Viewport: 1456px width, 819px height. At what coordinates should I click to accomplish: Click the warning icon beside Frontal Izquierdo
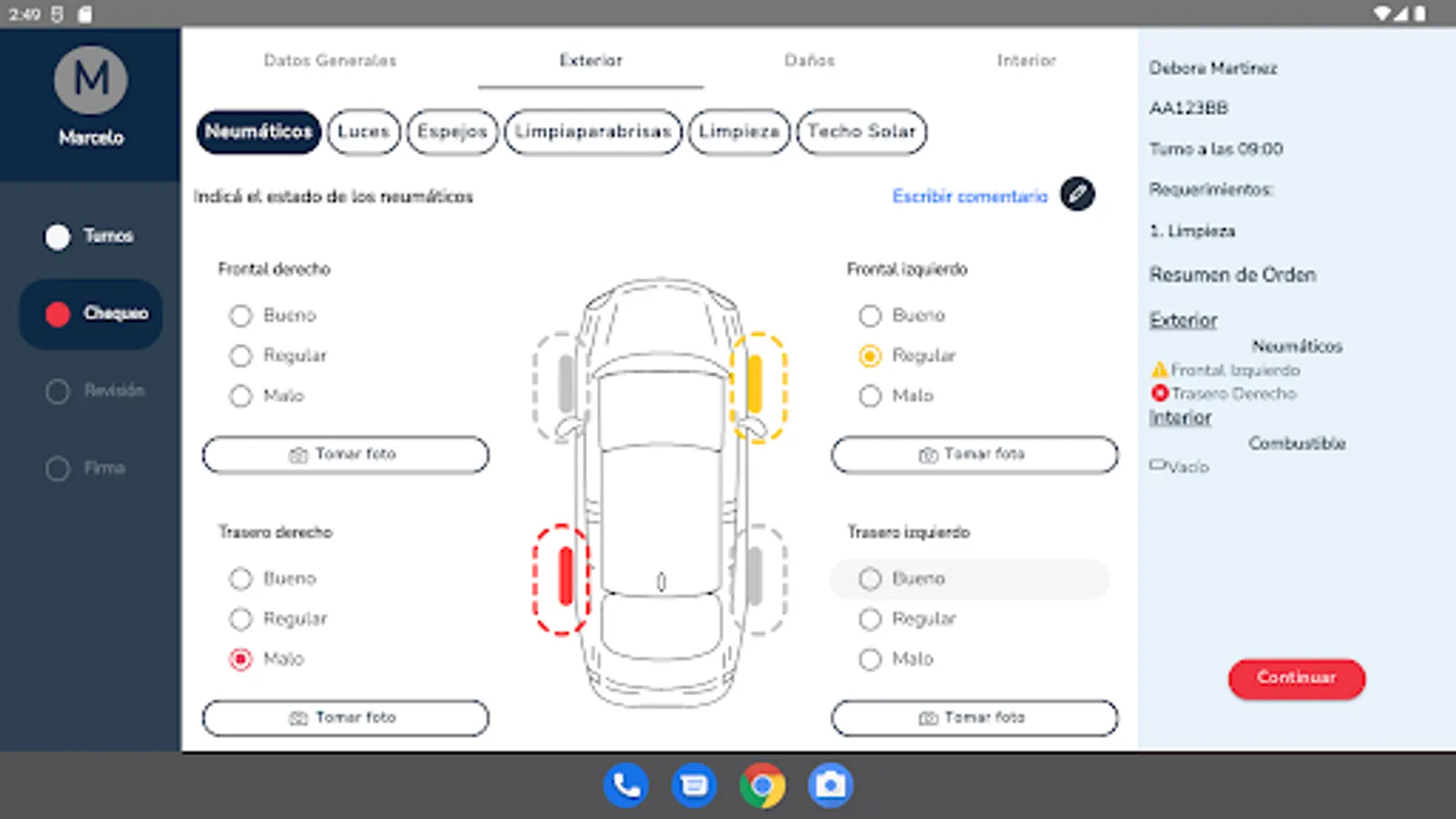[1159, 369]
